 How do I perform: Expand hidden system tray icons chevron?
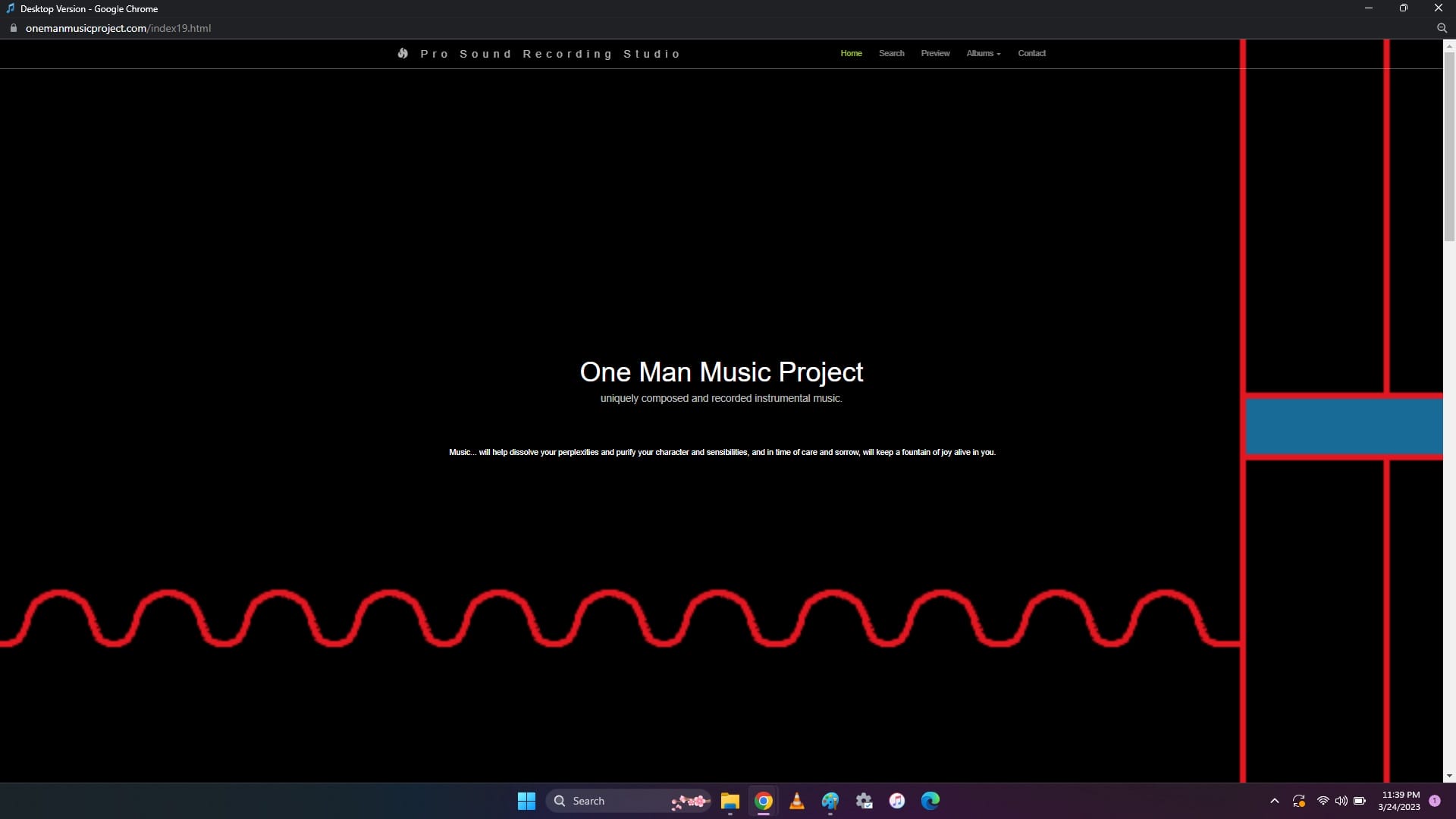[x=1275, y=801]
